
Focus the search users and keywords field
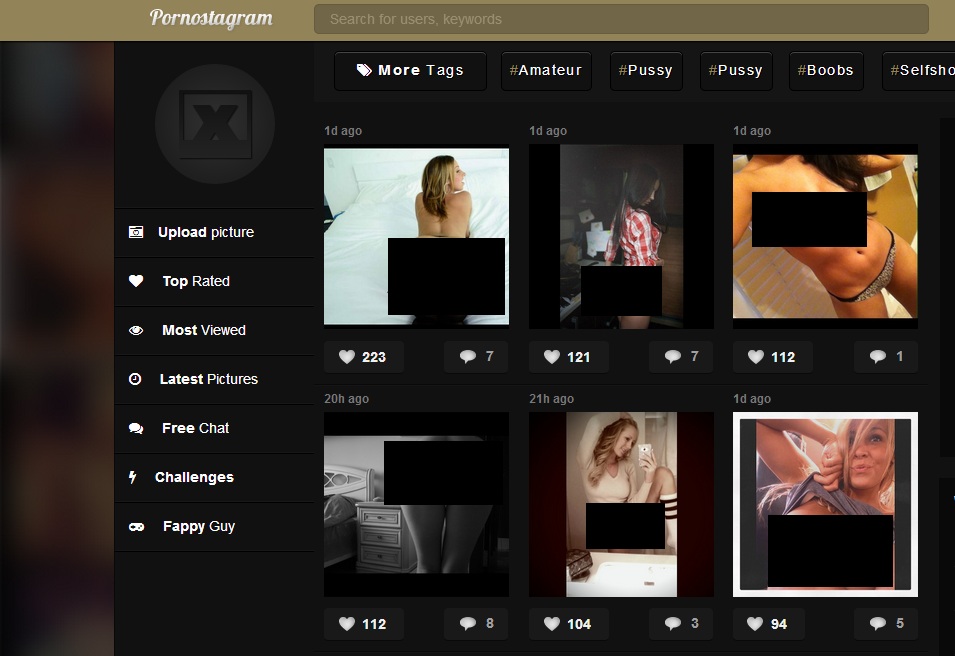tap(620, 19)
